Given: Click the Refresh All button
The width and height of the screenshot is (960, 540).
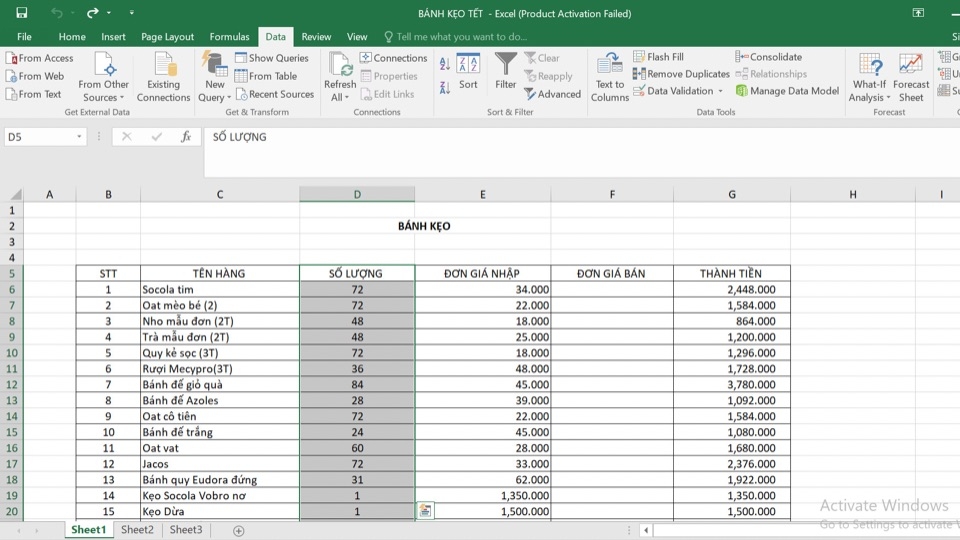Looking at the screenshot, I should tap(340, 77).
